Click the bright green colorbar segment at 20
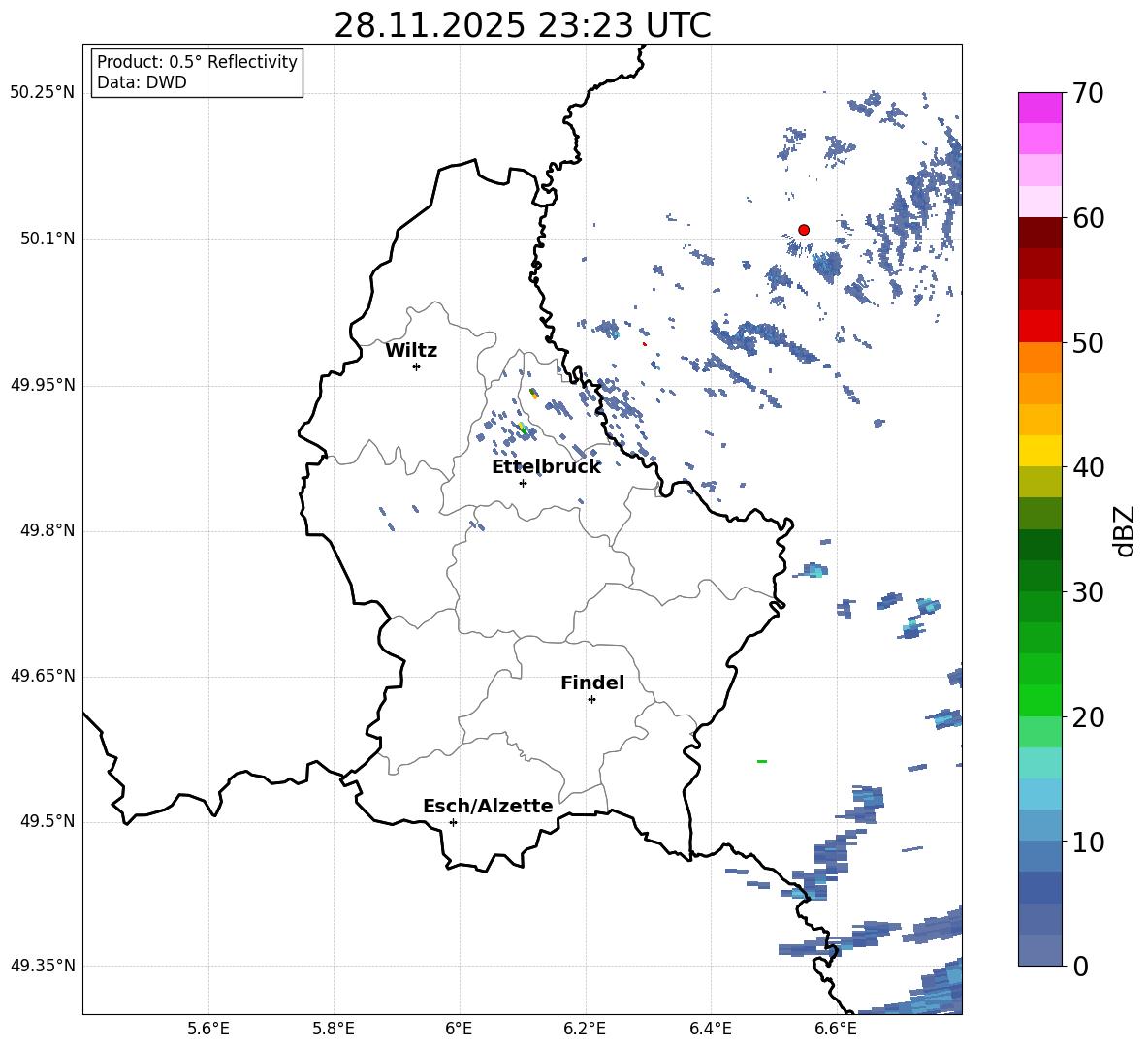Image resolution: width=1148 pixels, height=1048 pixels. [x=1039, y=700]
